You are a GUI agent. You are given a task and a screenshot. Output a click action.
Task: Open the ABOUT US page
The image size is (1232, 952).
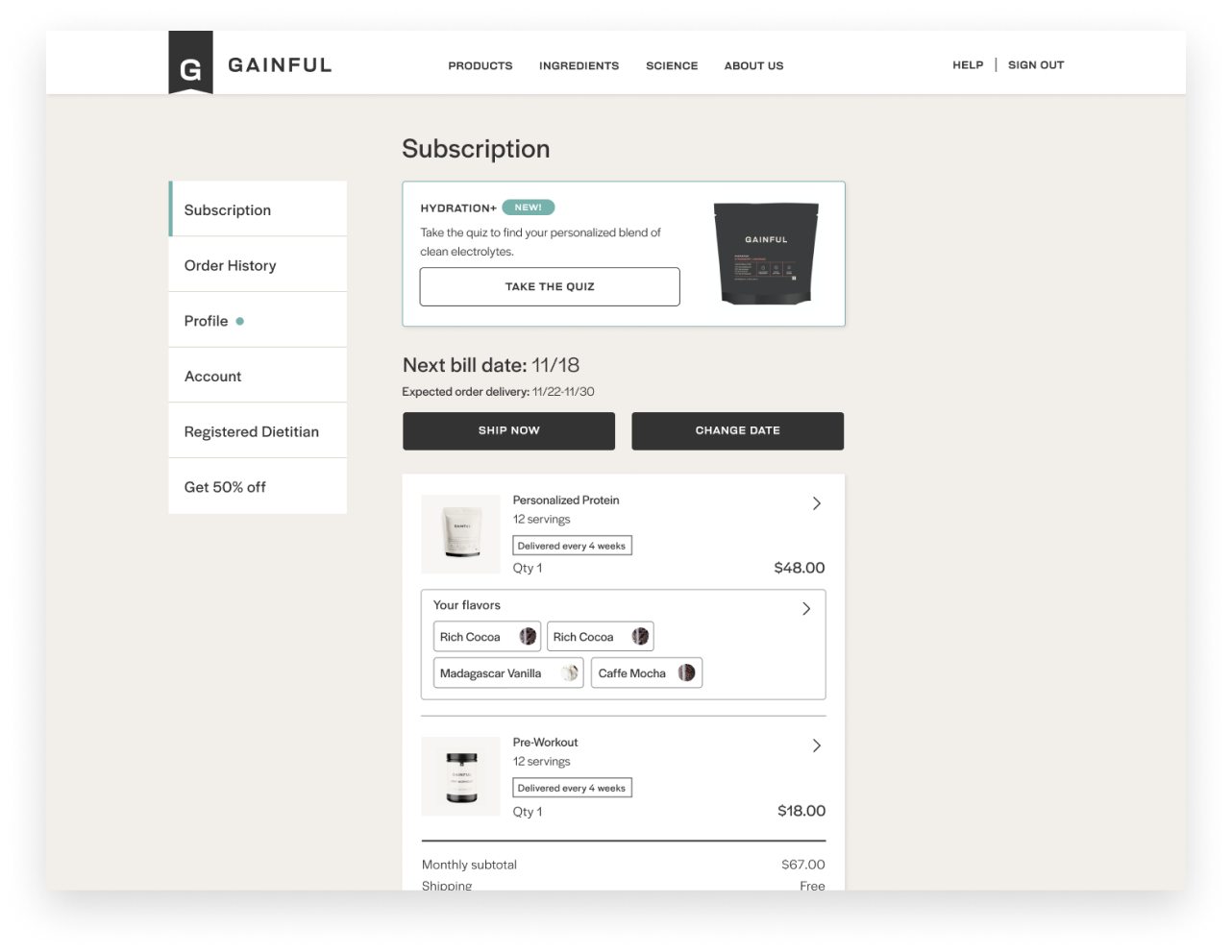click(753, 66)
